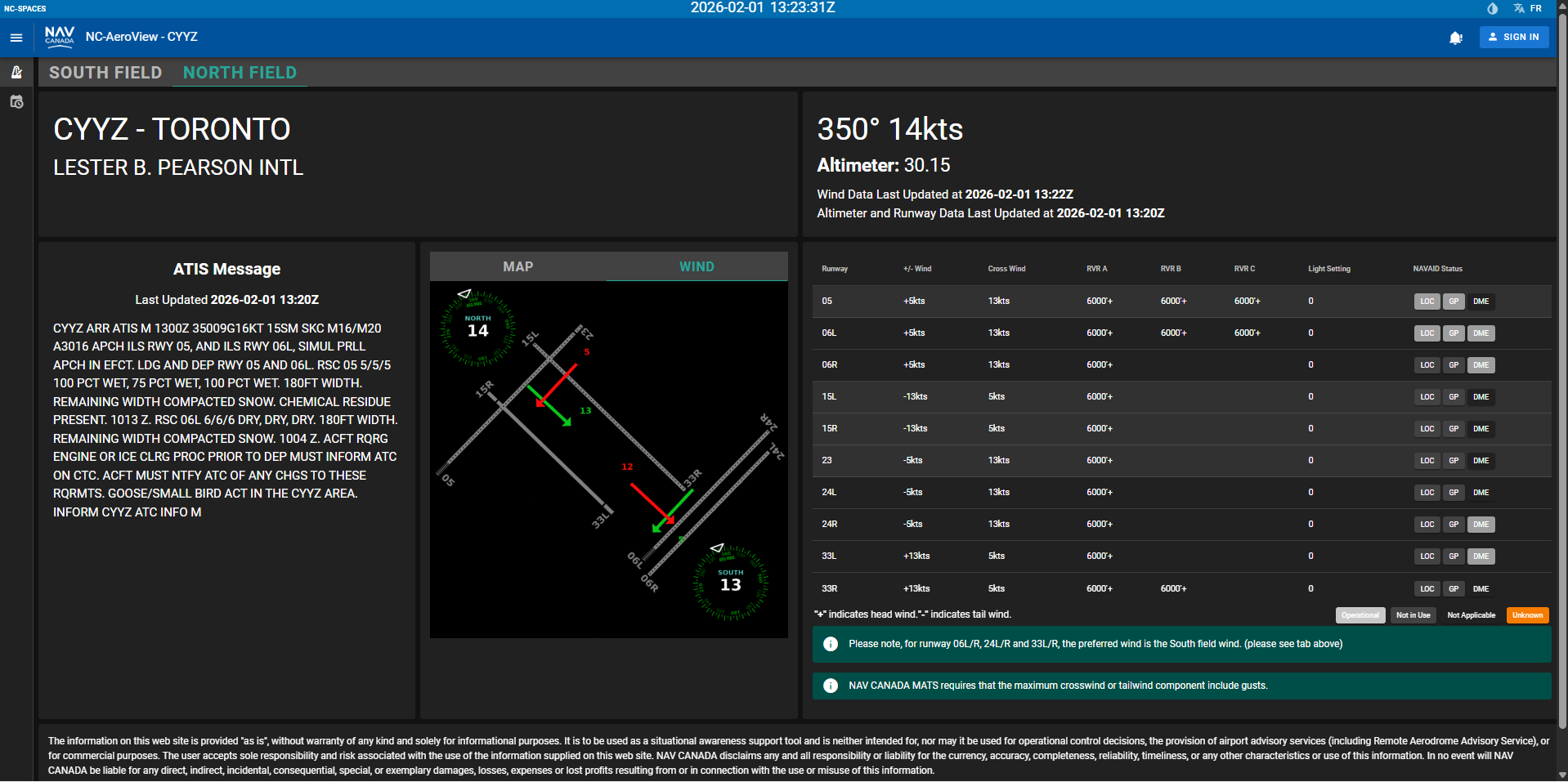The image size is (1568, 782).
Task: Toggle the LOC status chip for runway 05
Action: (x=1427, y=302)
